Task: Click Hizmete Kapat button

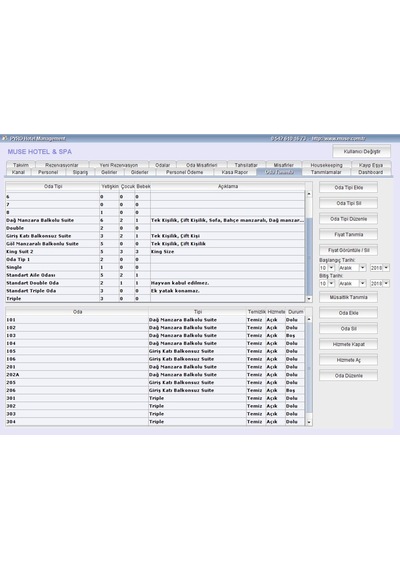Action: pos(348,344)
